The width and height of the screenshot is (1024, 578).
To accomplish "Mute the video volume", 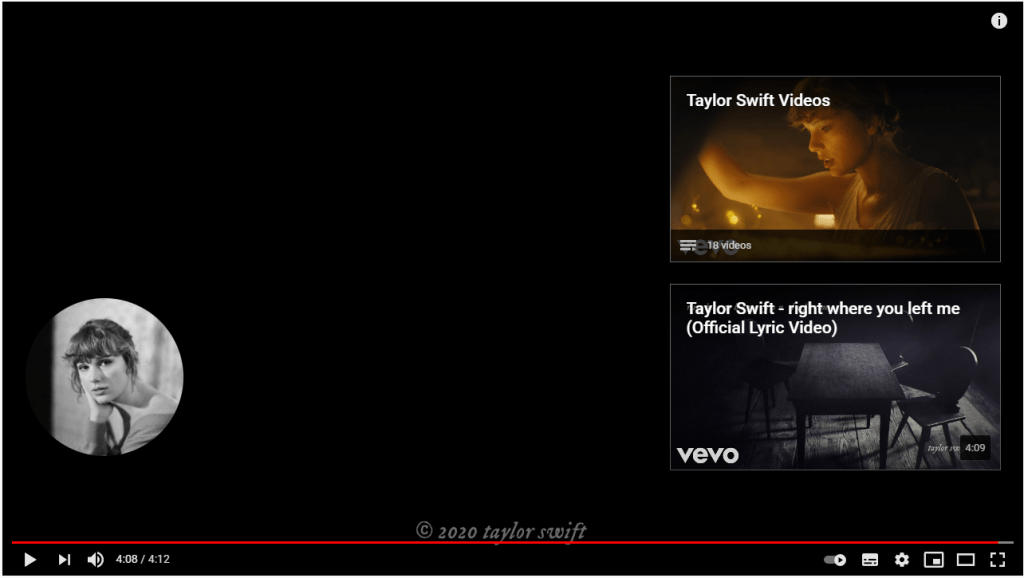I will pyautogui.click(x=95, y=560).
